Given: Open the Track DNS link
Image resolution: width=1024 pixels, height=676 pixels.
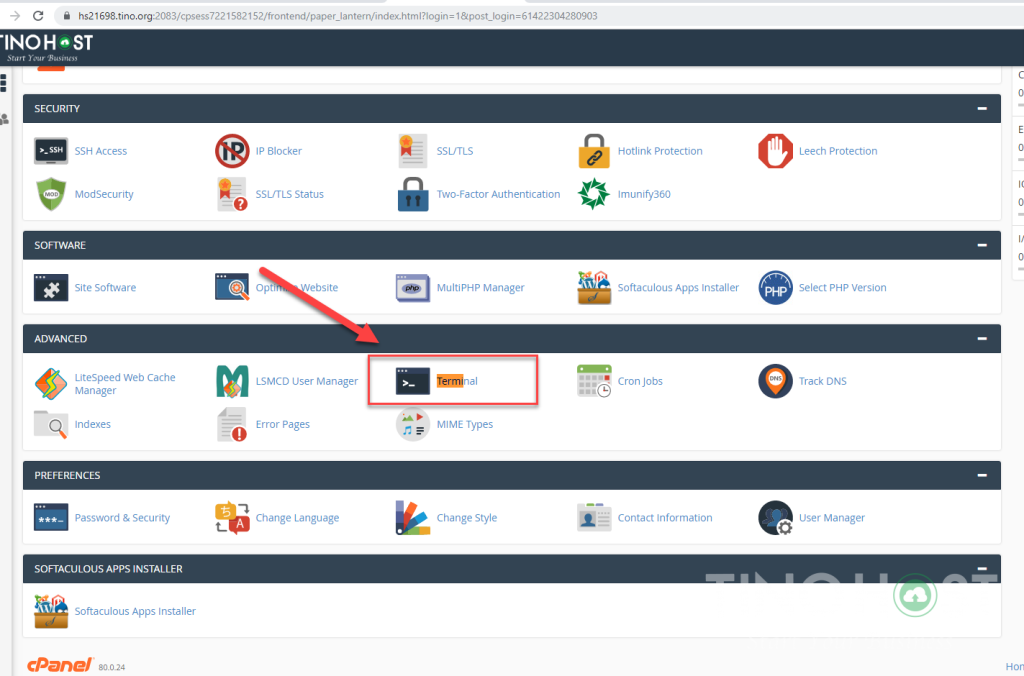Looking at the screenshot, I should [822, 381].
